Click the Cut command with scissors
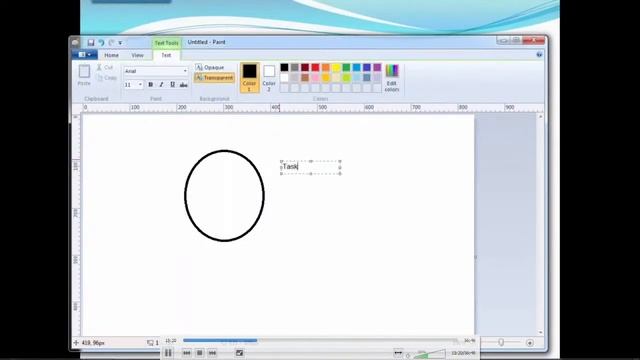 point(105,67)
